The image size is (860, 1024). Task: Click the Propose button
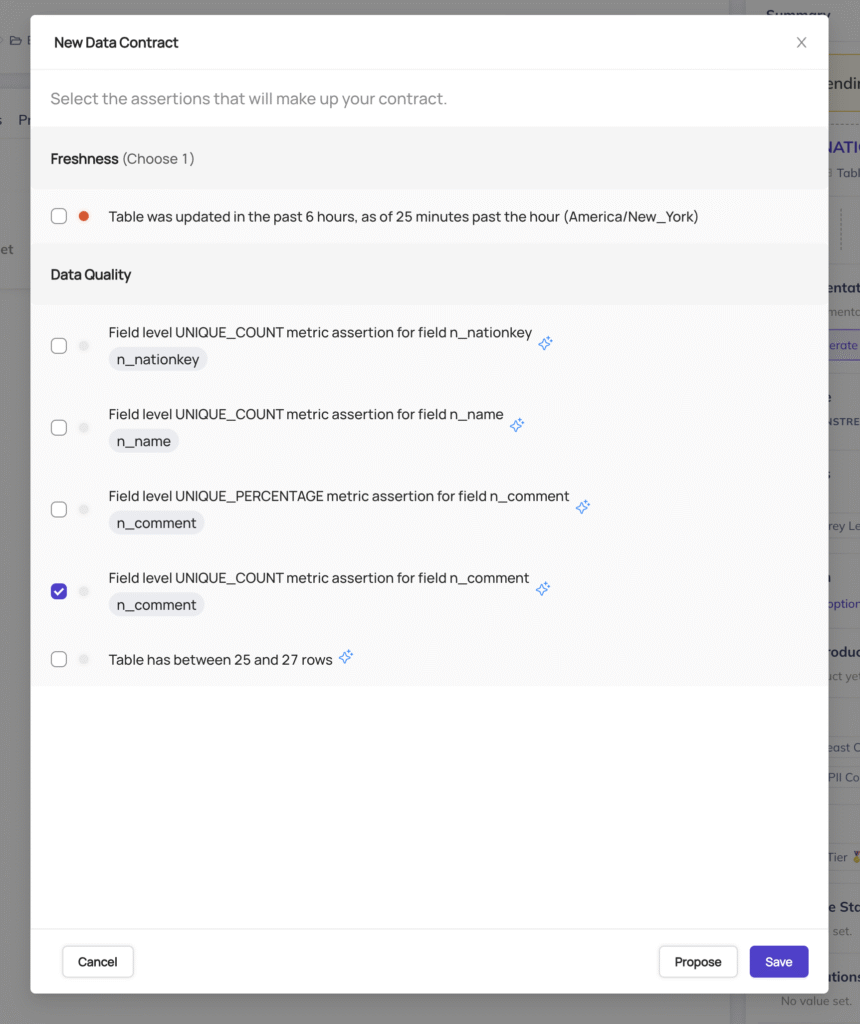tap(697, 961)
